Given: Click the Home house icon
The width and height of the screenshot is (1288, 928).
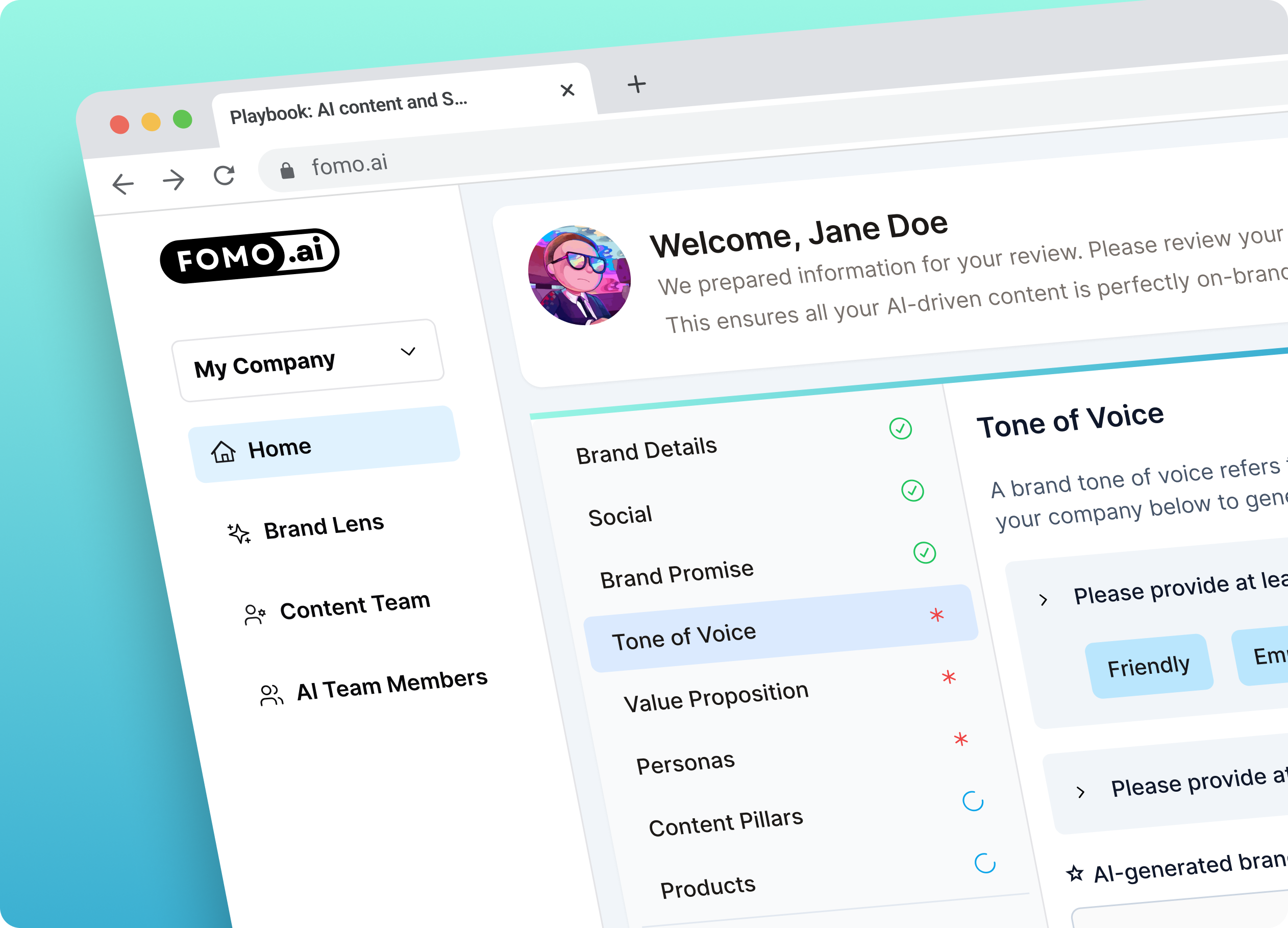Looking at the screenshot, I should pos(223,452).
